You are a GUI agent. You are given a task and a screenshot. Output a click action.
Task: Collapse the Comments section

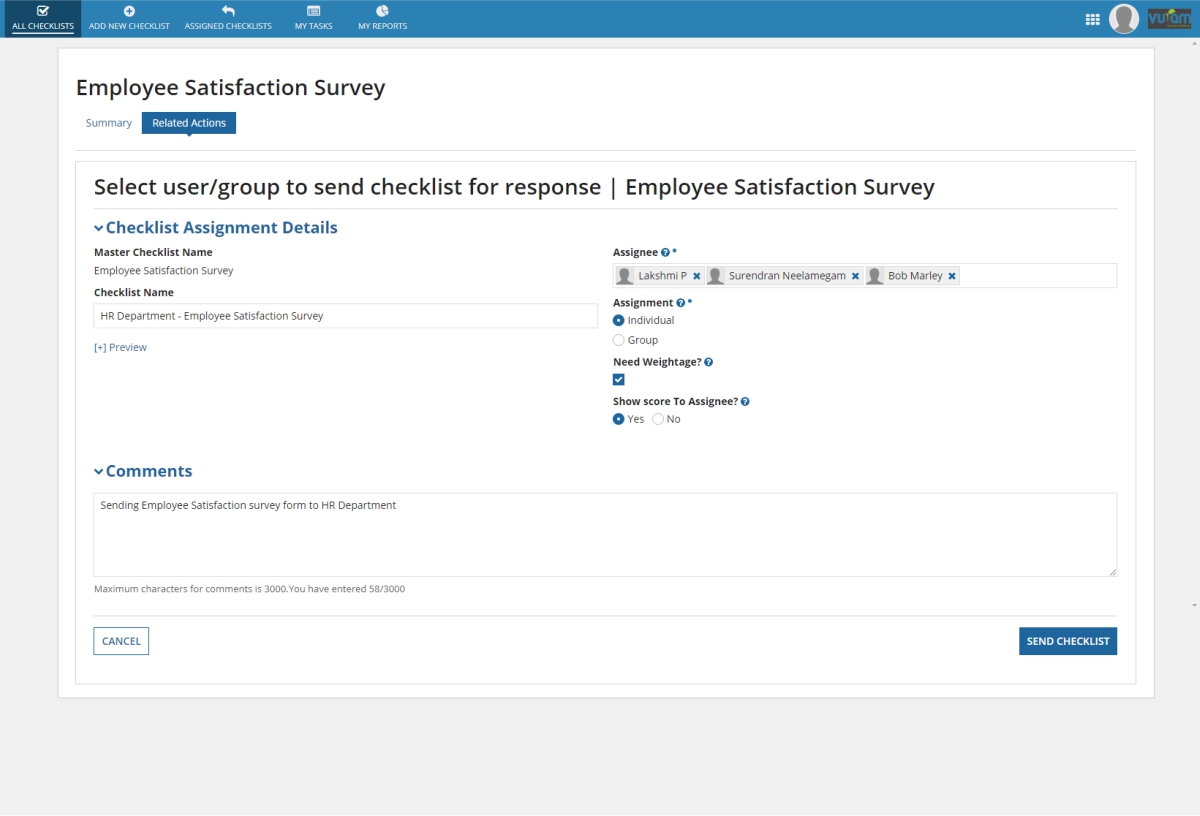[99, 471]
